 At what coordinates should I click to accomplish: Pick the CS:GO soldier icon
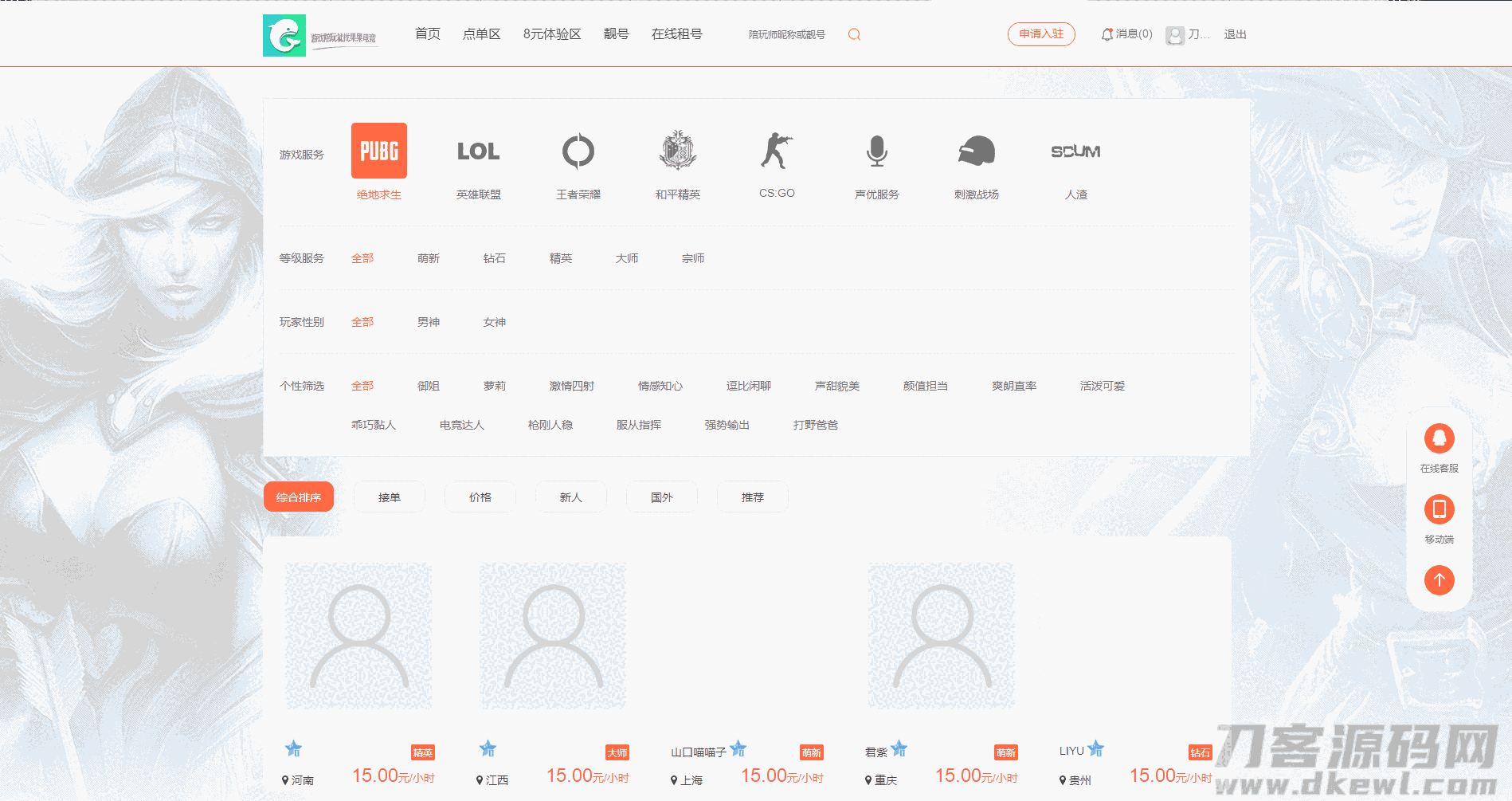click(x=778, y=151)
